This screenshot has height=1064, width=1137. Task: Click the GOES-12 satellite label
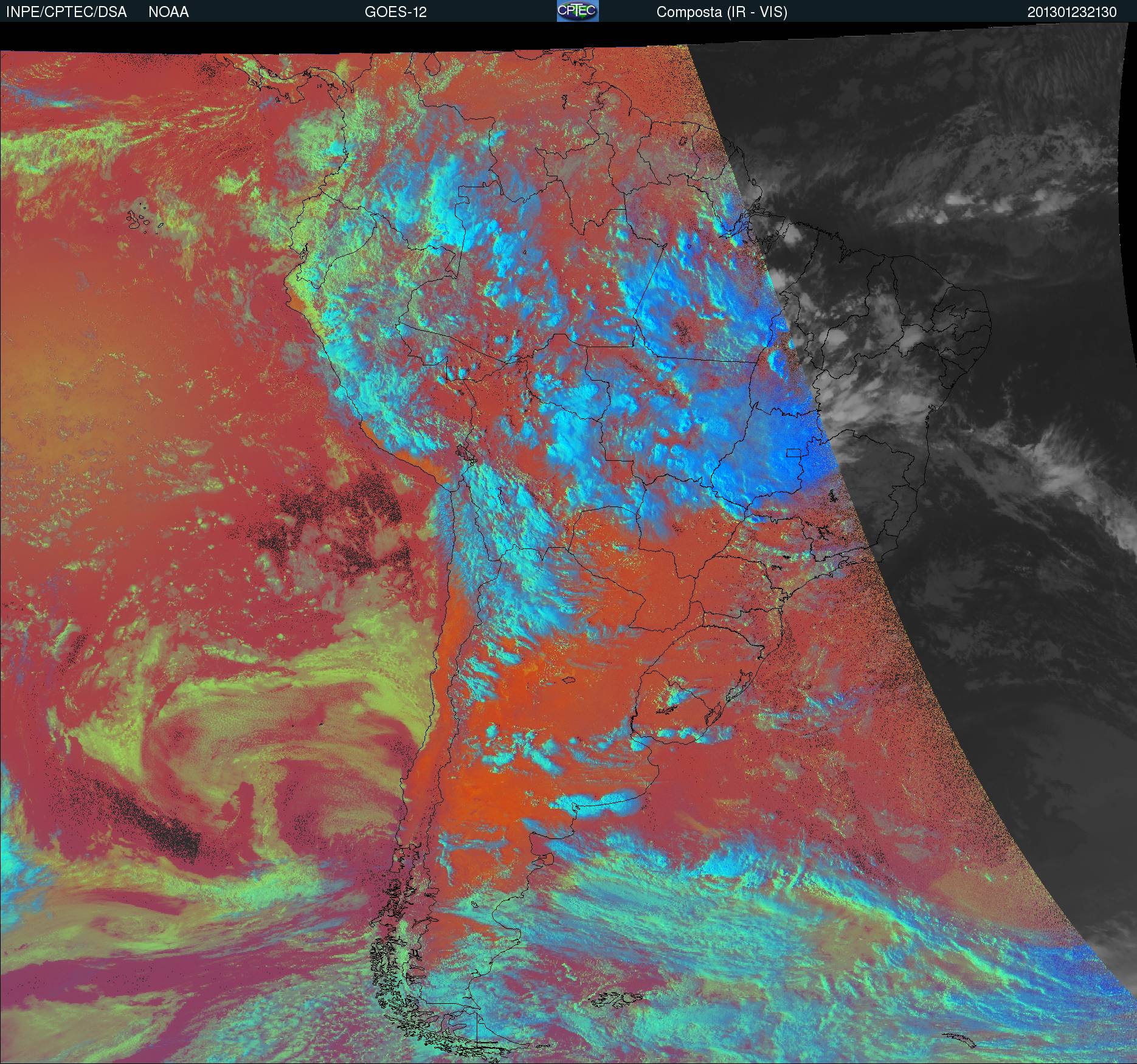tap(395, 12)
